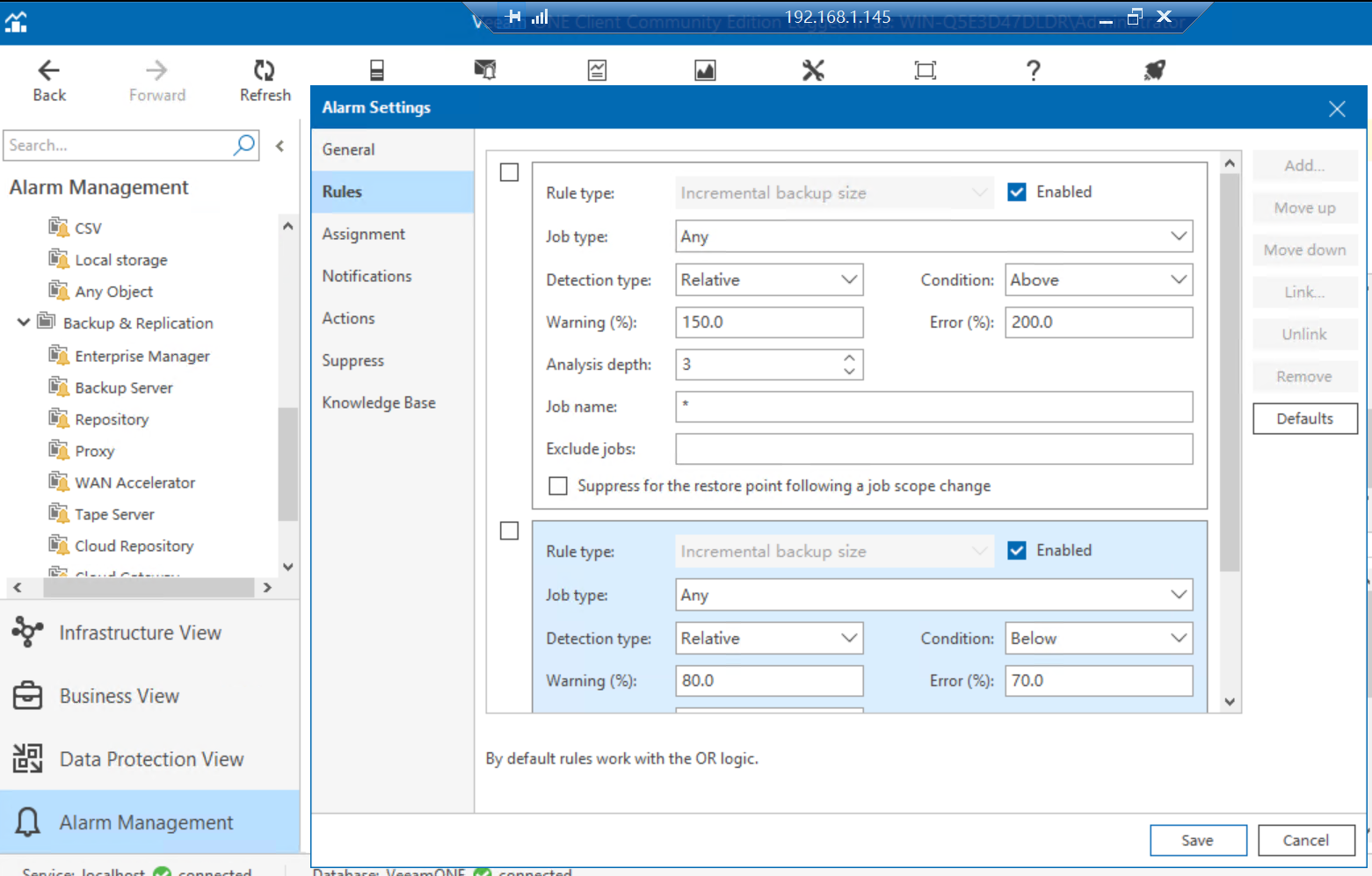The width and height of the screenshot is (1372, 876).
Task: Click the Local storage alarm icon
Action: point(59,258)
